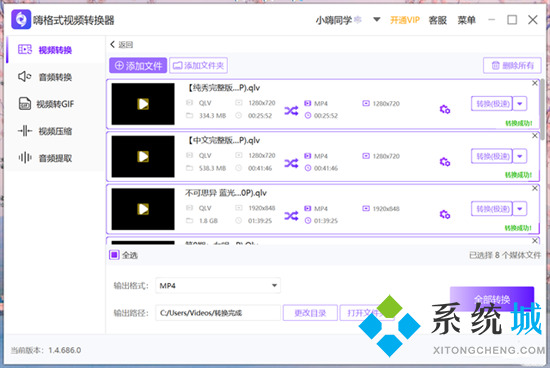Image resolution: width=550 pixels, height=368 pixels.
Task: Click 转换(极速) for 中文完整版 file
Action: click(x=492, y=156)
